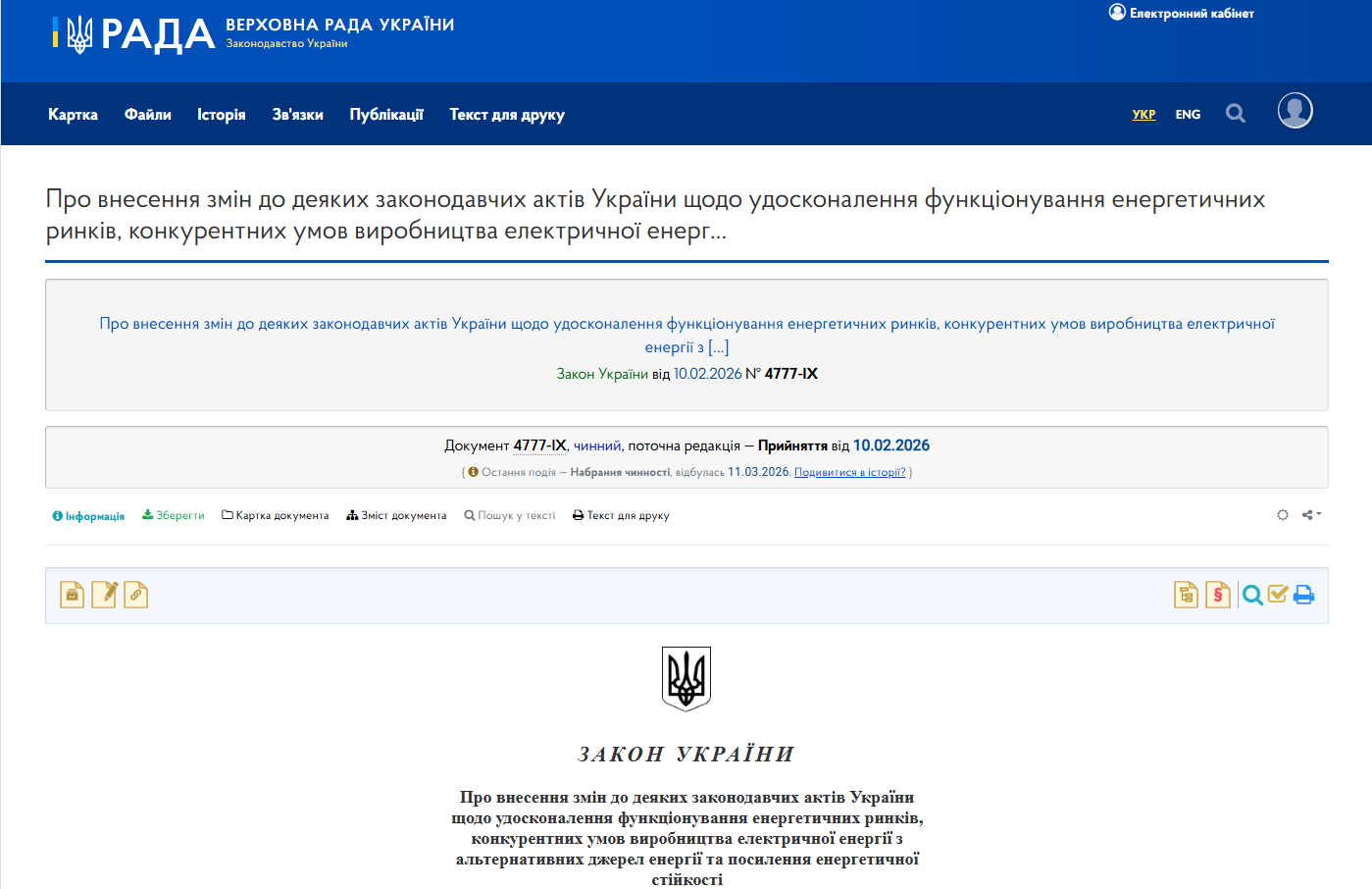Click Інформація with info icon
1372x889 pixels.
(x=88, y=516)
